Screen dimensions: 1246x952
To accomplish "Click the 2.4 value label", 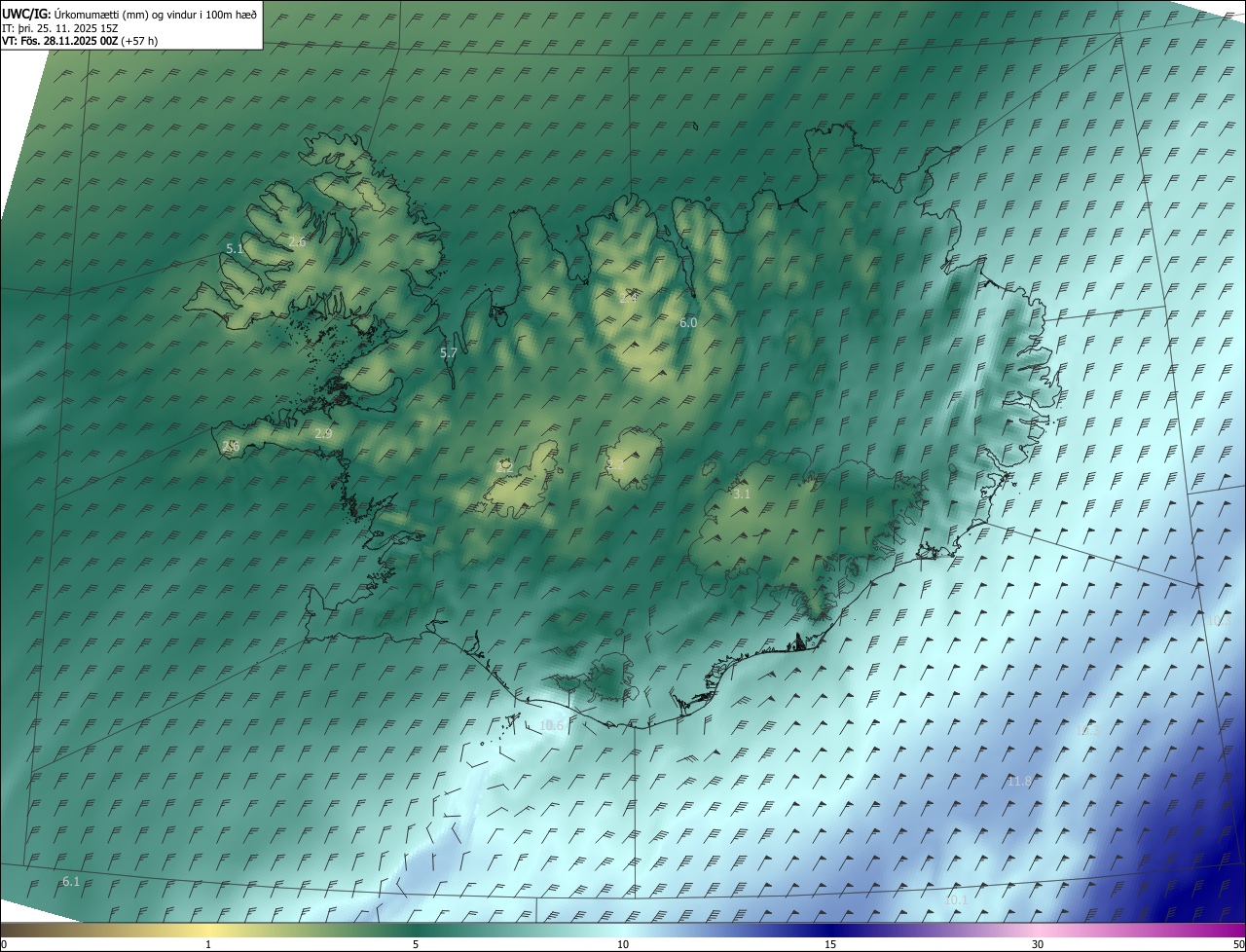I will click(x=628, y=298).
